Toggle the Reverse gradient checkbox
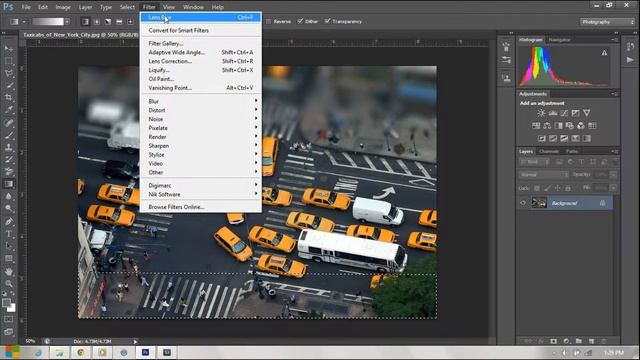The height and width of the screenshot is (360, 640). click(x=268, y=21)
